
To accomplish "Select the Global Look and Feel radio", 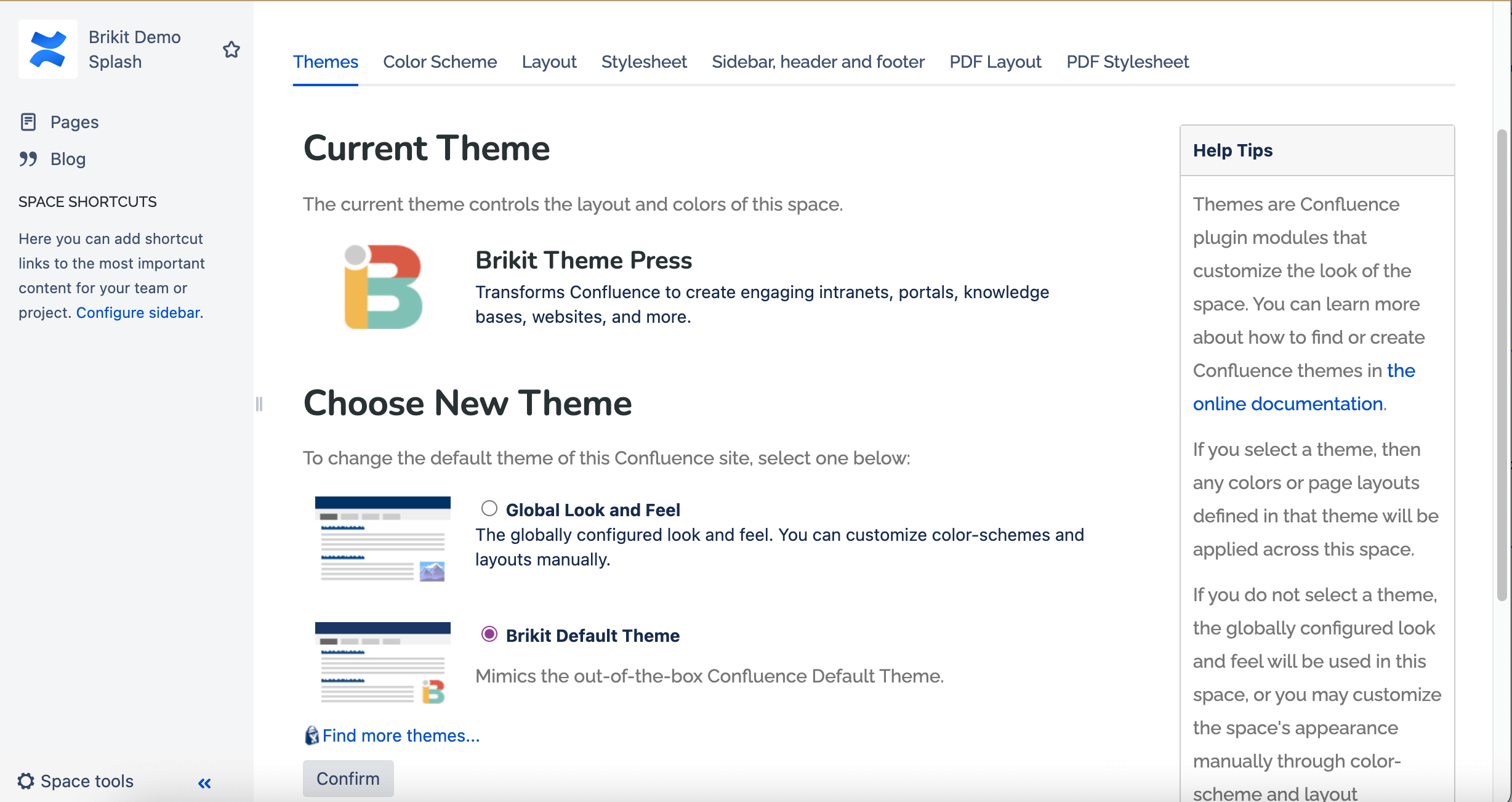I will 489,508.
